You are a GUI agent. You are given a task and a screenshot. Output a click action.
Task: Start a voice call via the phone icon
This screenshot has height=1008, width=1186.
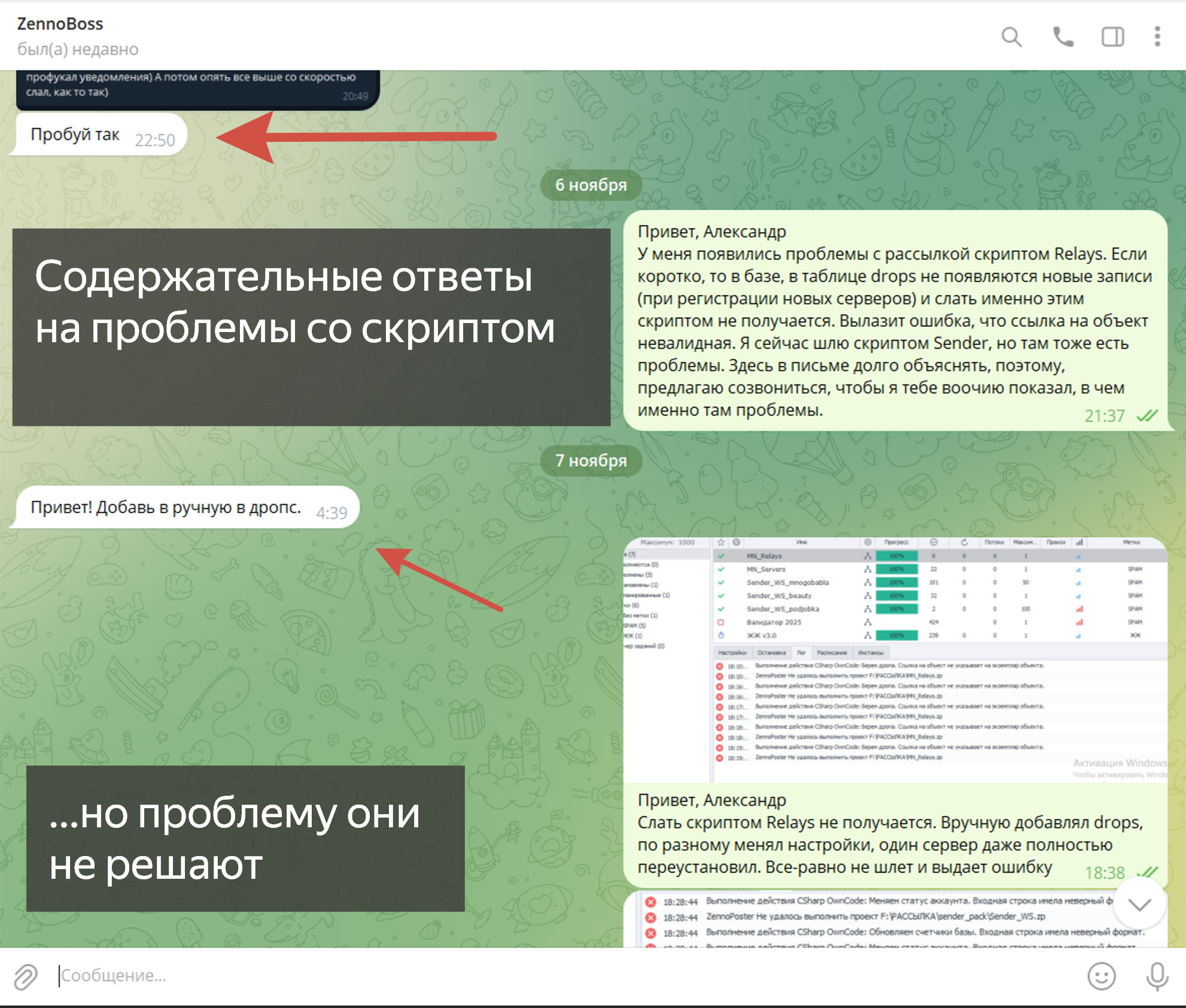tap(1063, 37)
